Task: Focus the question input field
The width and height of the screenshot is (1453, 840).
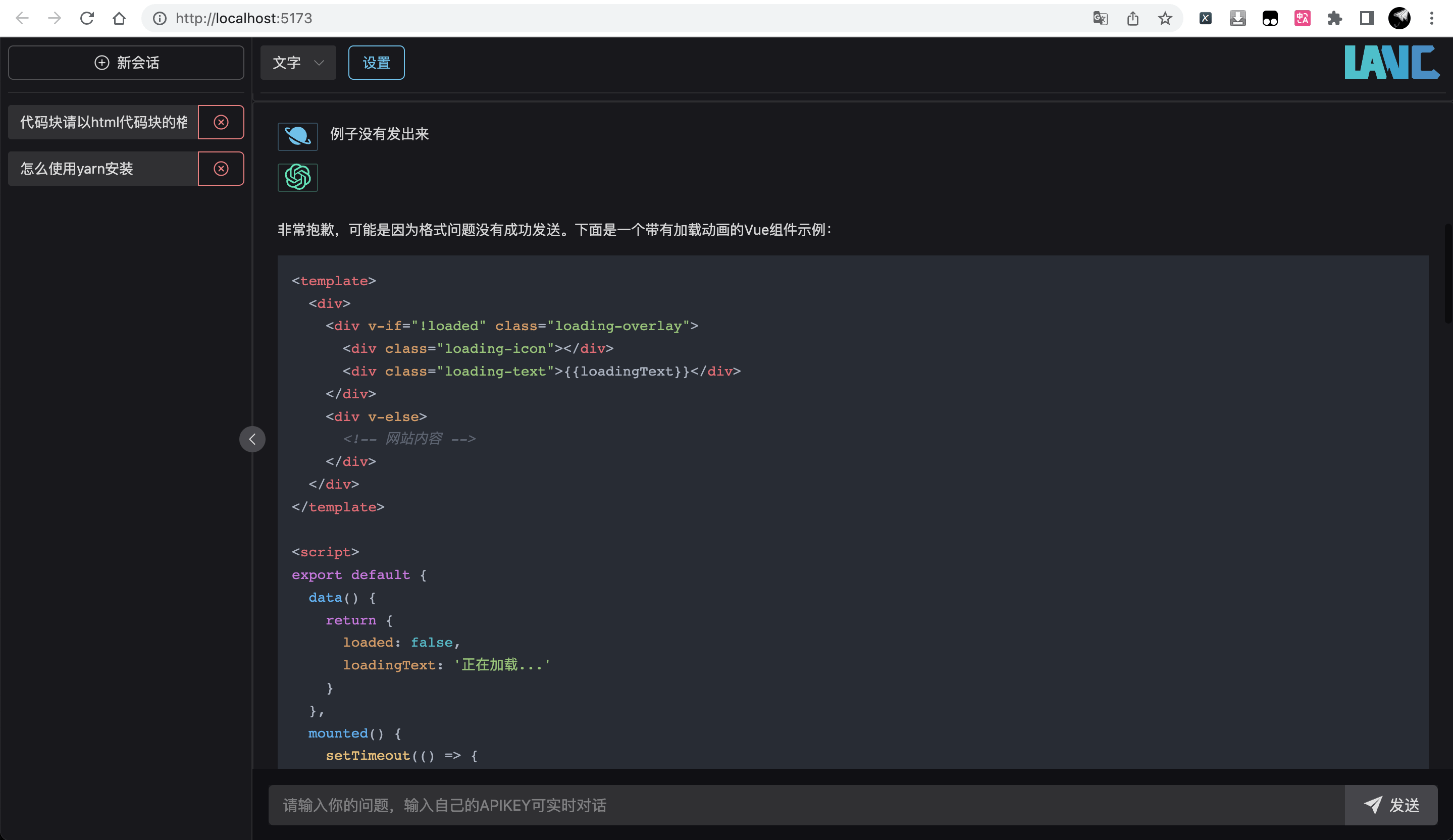Action: (806, 805)
